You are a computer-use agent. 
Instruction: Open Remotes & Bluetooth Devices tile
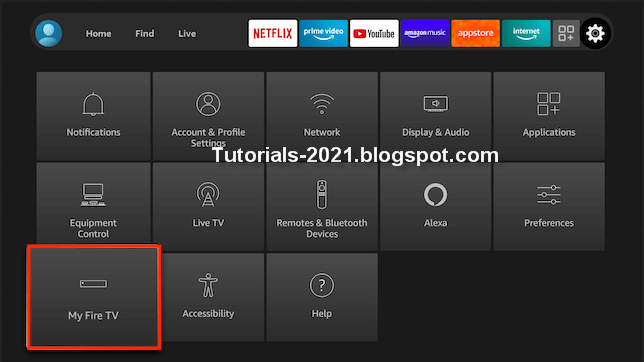click(x=322, y=206)
